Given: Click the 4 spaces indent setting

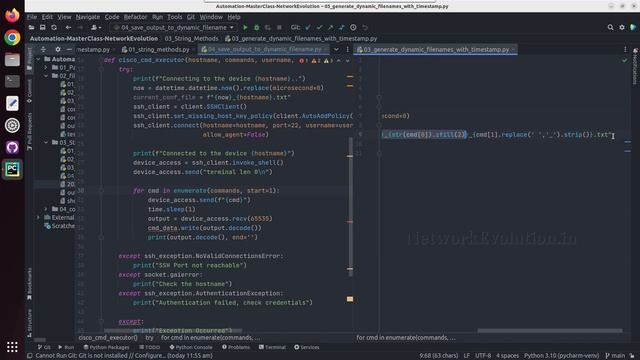Looking at the screenshot, I should [507, 356].
